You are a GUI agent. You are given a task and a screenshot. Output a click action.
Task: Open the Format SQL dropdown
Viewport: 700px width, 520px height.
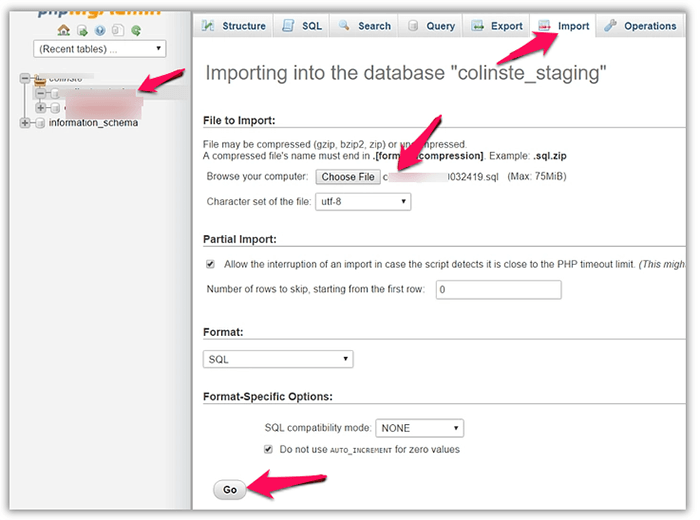pos(278,359)
